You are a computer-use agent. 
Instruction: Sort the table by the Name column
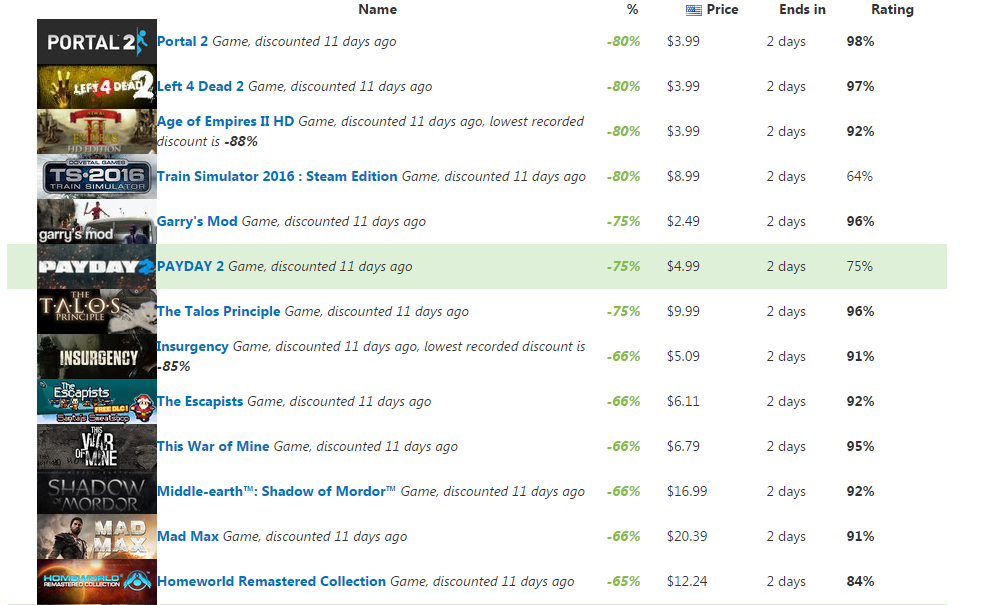coord(378,9)
